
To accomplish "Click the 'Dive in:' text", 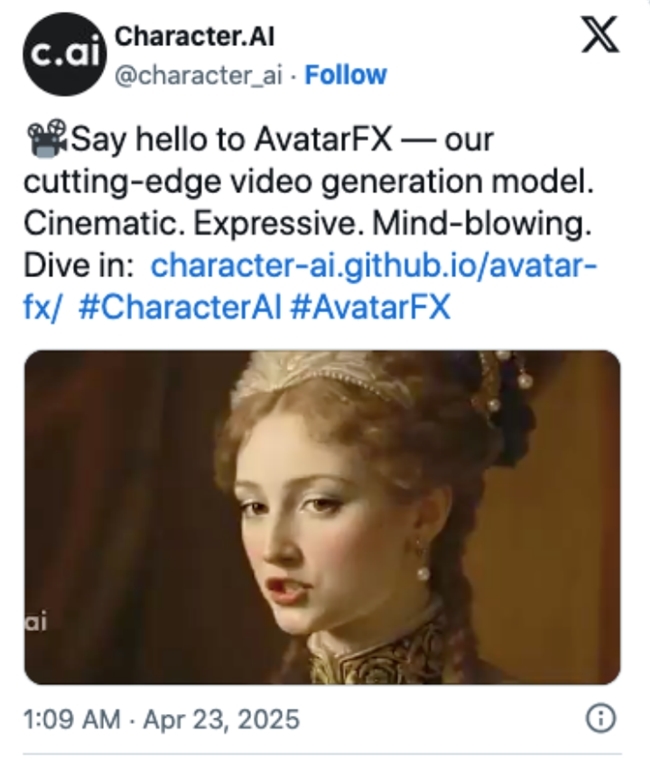I will click(x=79, y=266).
